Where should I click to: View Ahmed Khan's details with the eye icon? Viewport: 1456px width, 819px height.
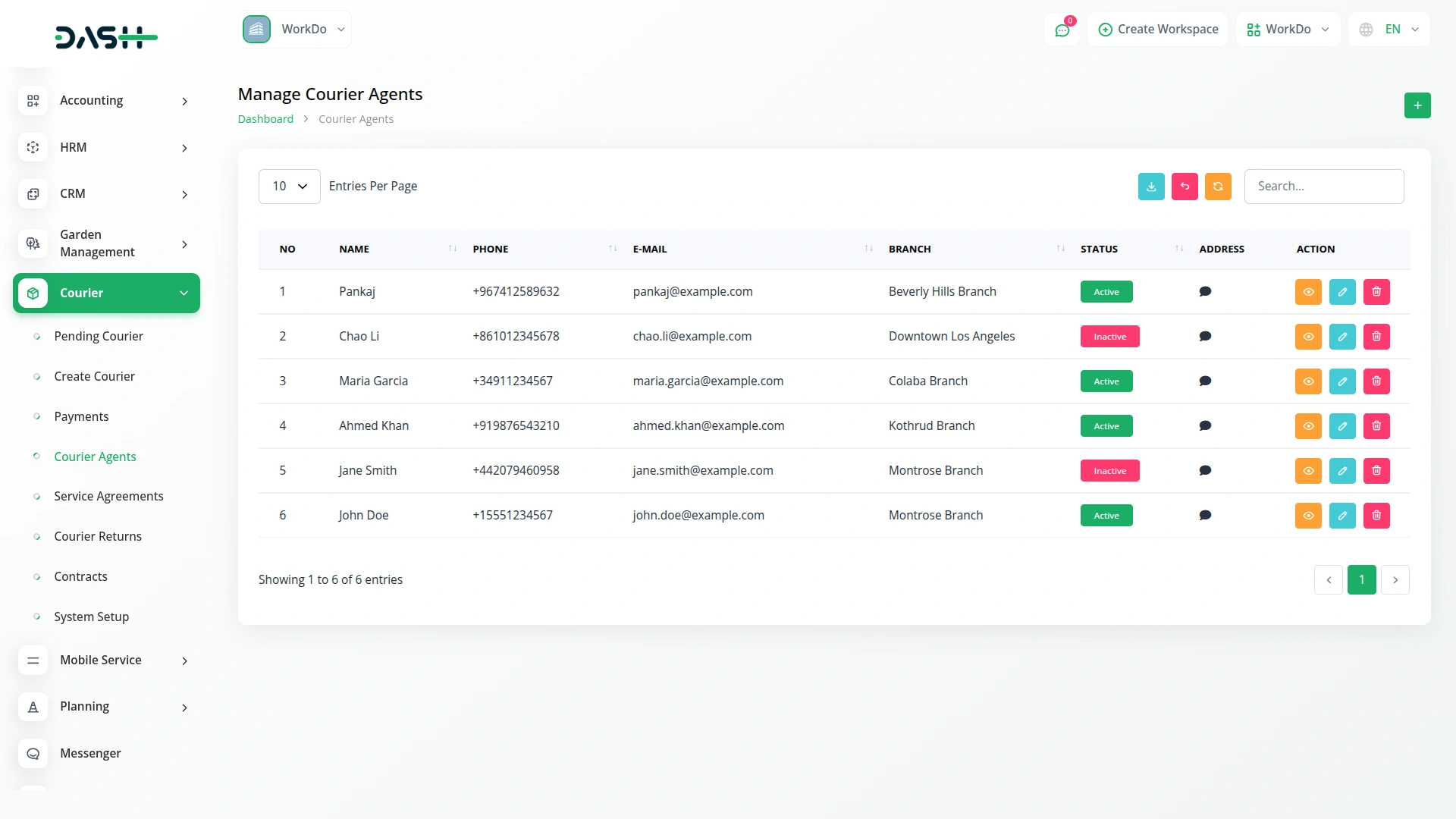point(1308,425)
